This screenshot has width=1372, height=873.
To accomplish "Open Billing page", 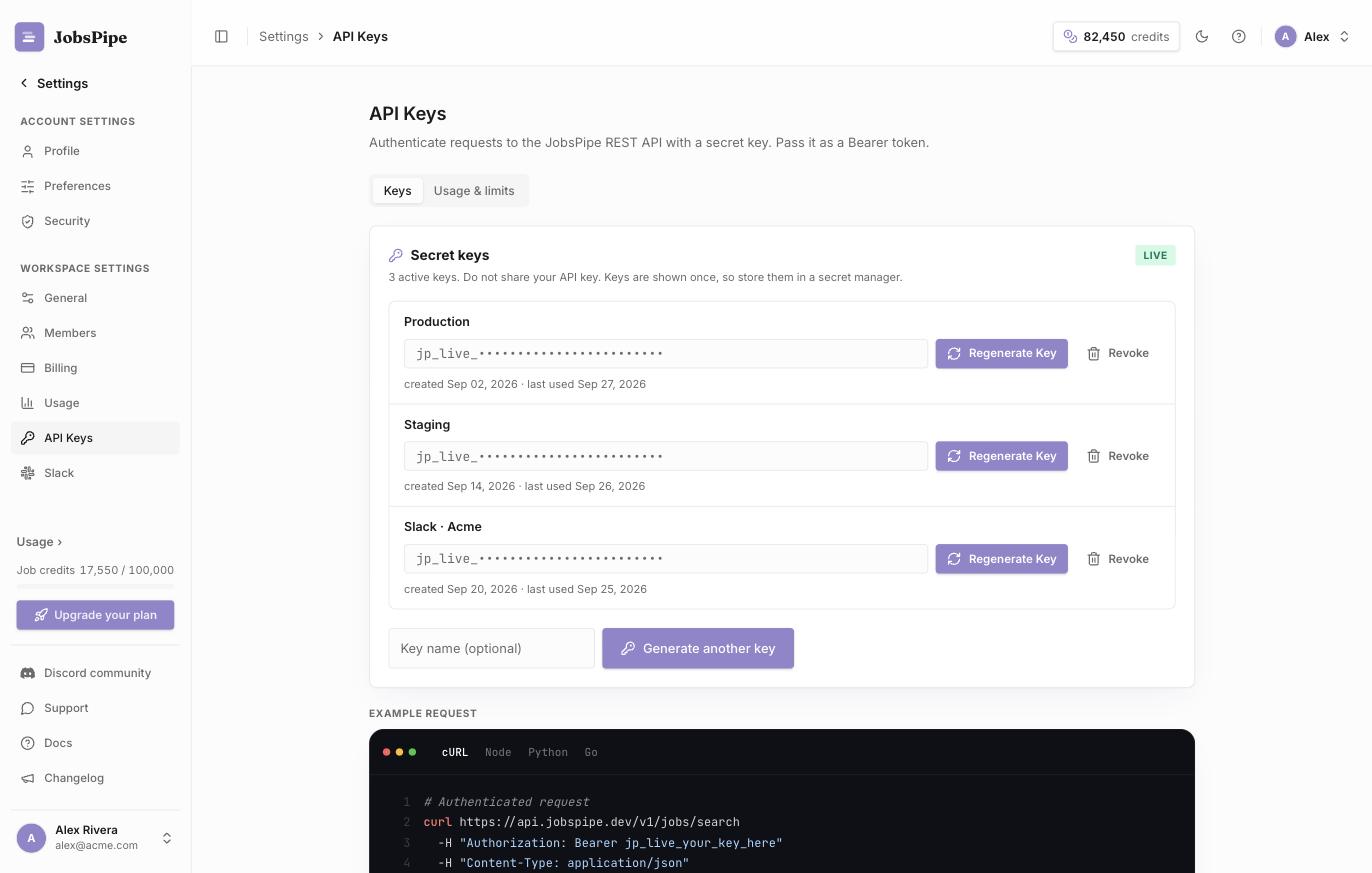I will tap(95, 368).
